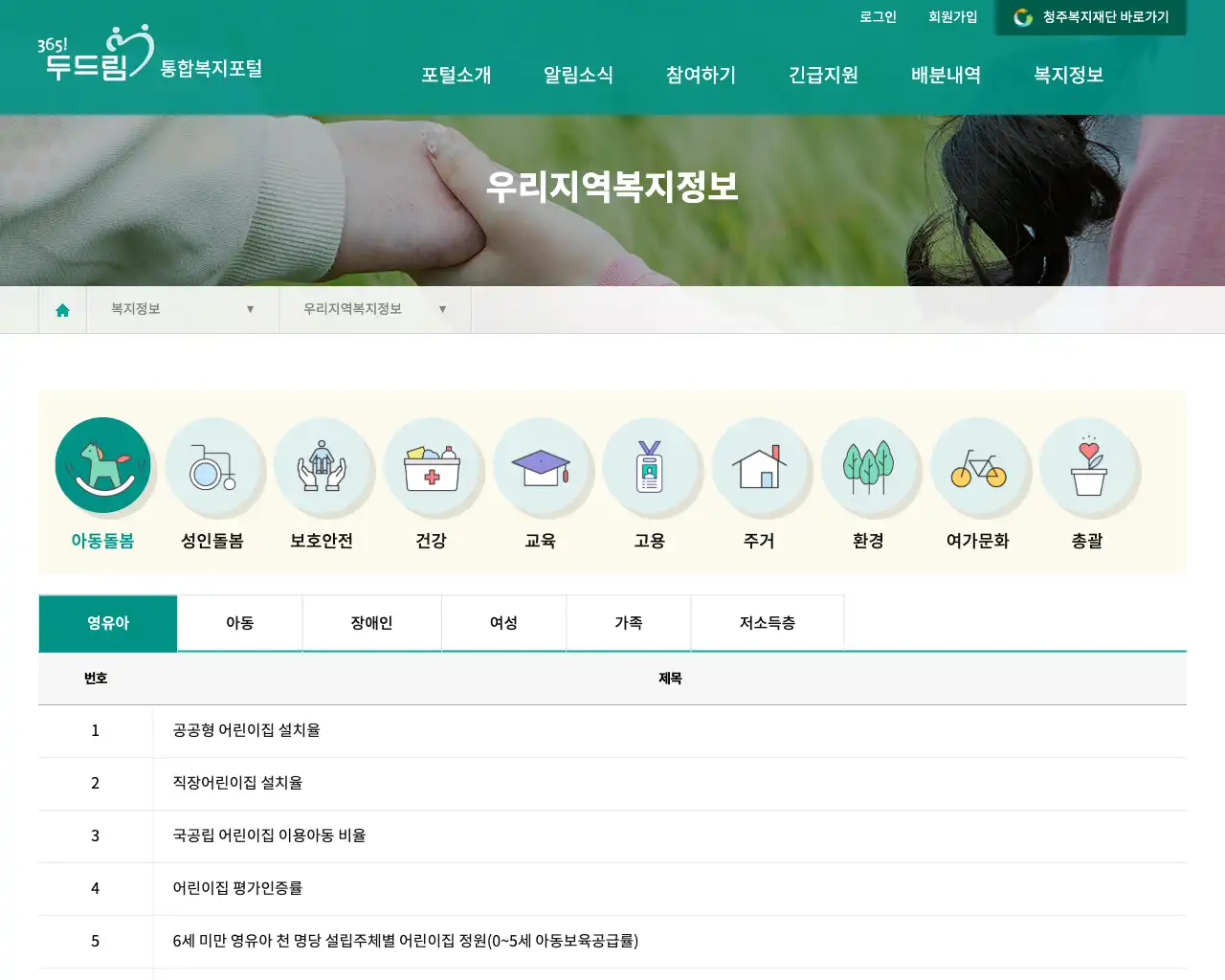Click the 로그인 link
Screen dimensions: 1225x980
(x=879, y=16)
